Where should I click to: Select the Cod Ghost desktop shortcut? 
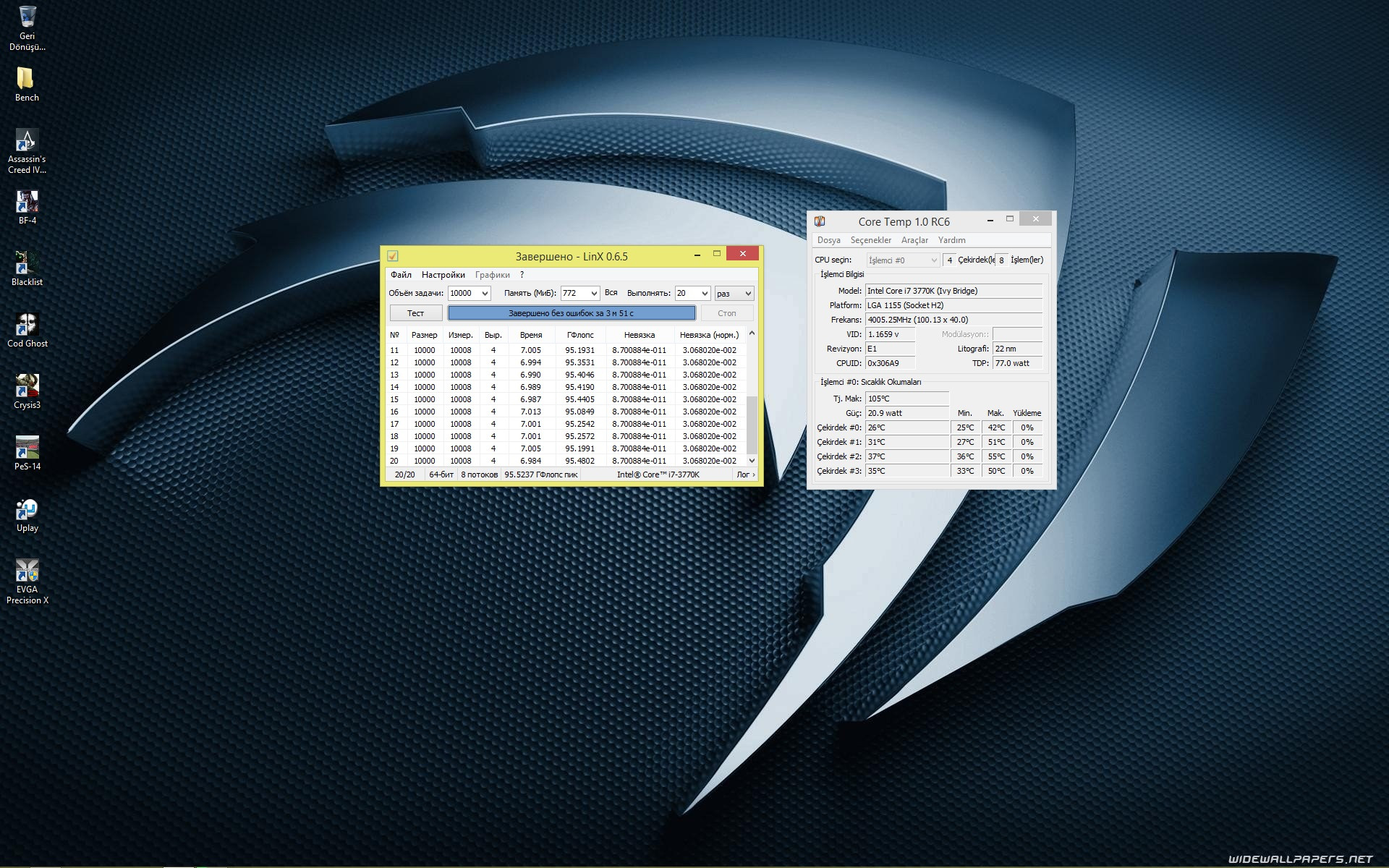click(x=27, y=331)
